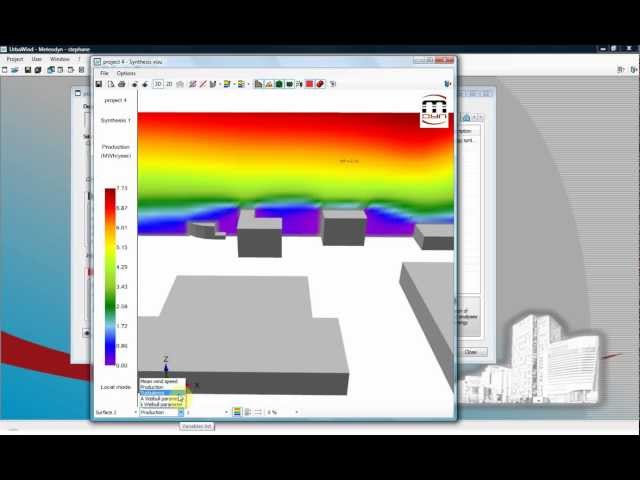This screenshot has width=640, height=480.
Task: Click the red sphere icon in toolbar
Action: 320,84
